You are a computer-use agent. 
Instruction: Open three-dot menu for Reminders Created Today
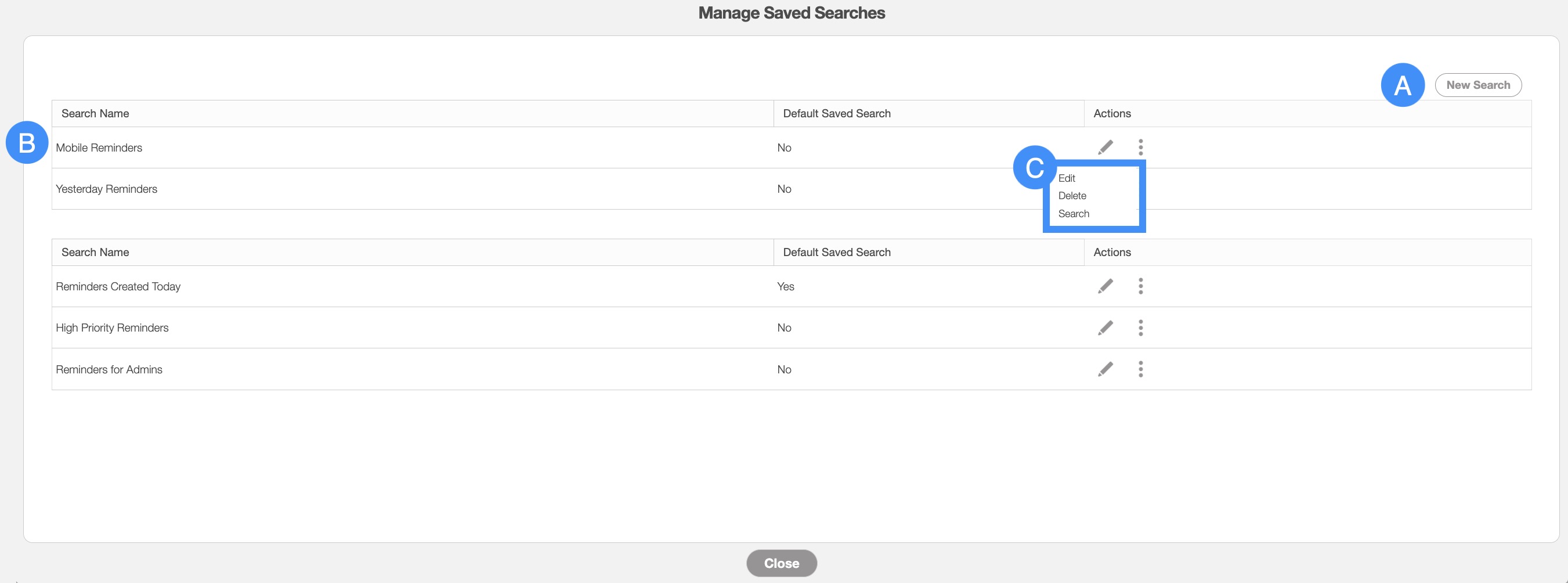point(1140,286)
